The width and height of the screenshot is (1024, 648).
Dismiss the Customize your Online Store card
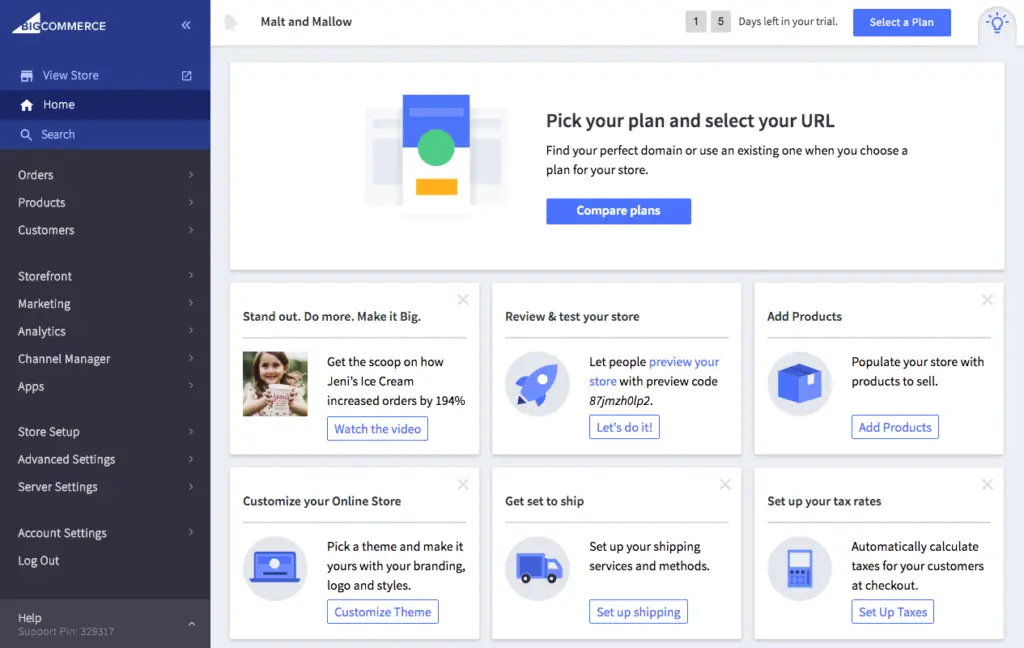pyautogui.click(x=463, y=485)
